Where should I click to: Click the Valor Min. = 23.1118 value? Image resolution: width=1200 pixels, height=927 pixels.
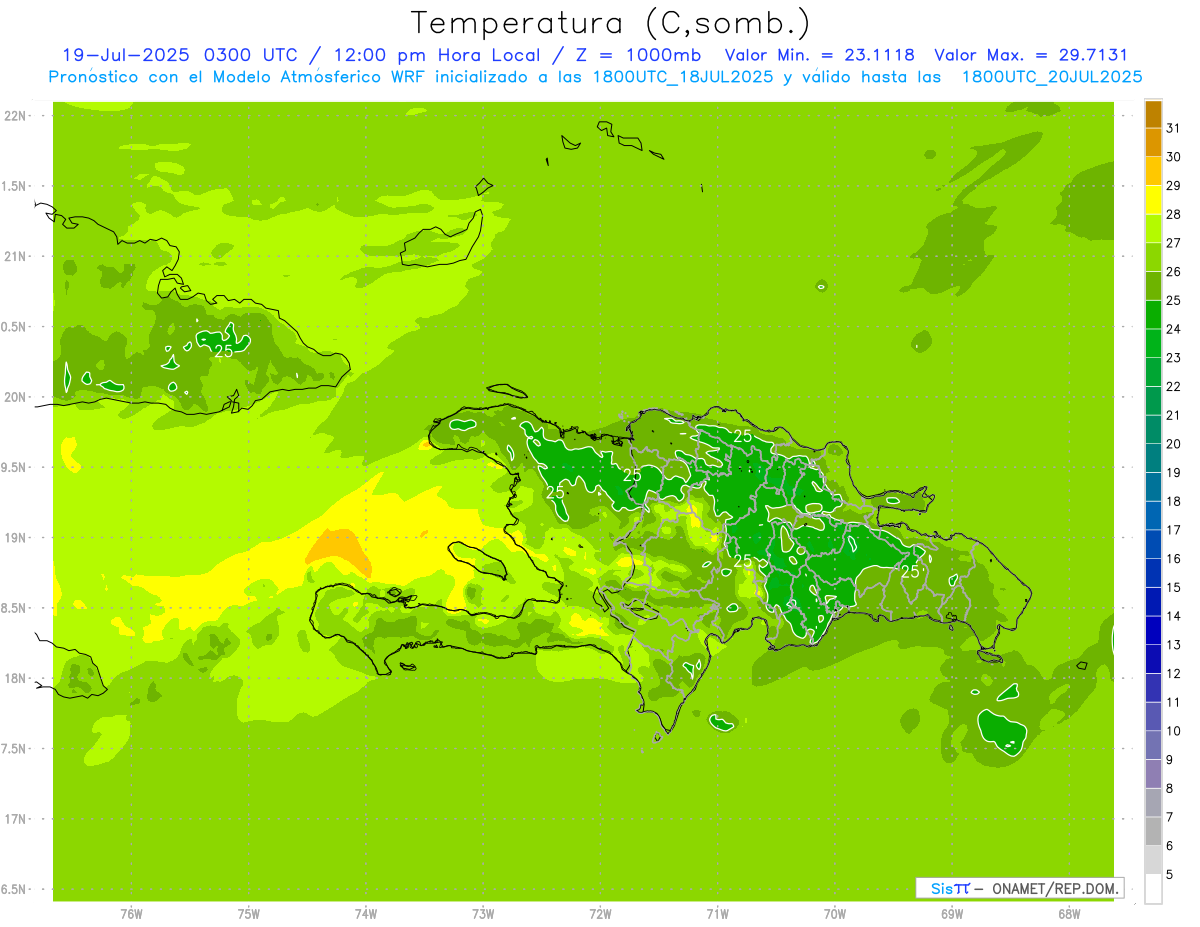click(x=819, y=55)
